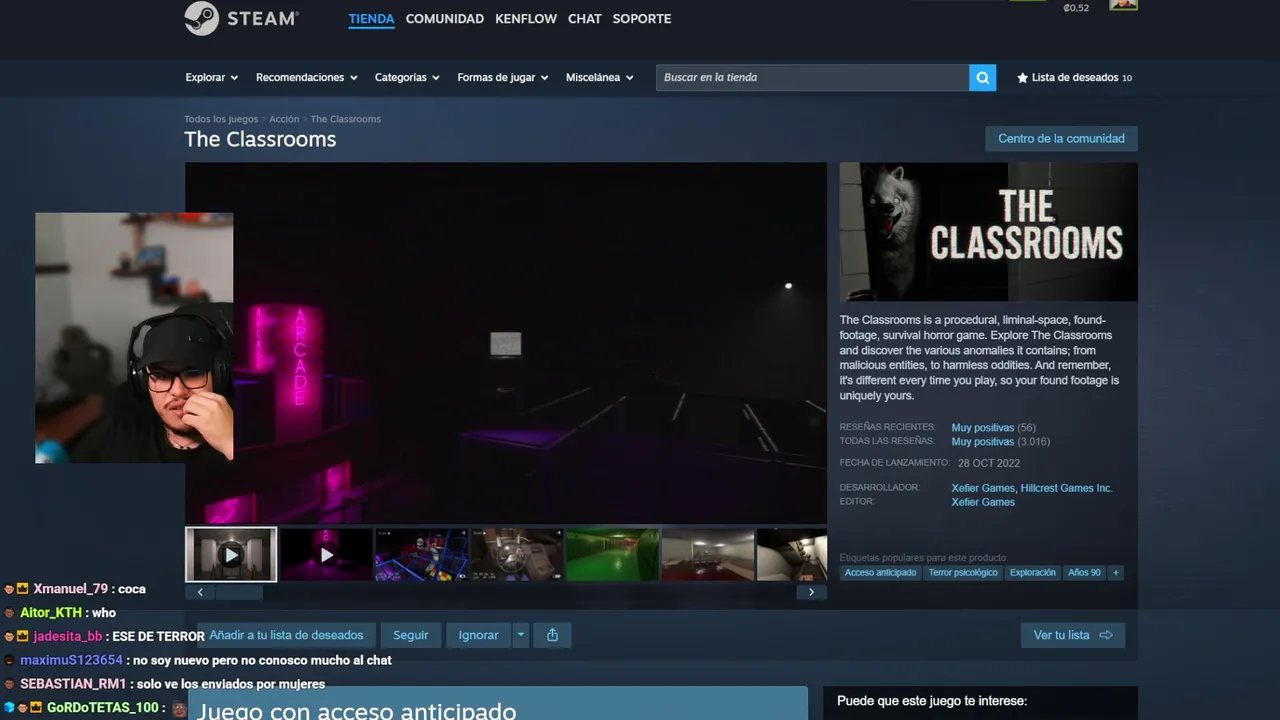This screenshot has width=1280, height=720.
Task: Click the wallet balance 0,52
Action: tap(1076, 8)
